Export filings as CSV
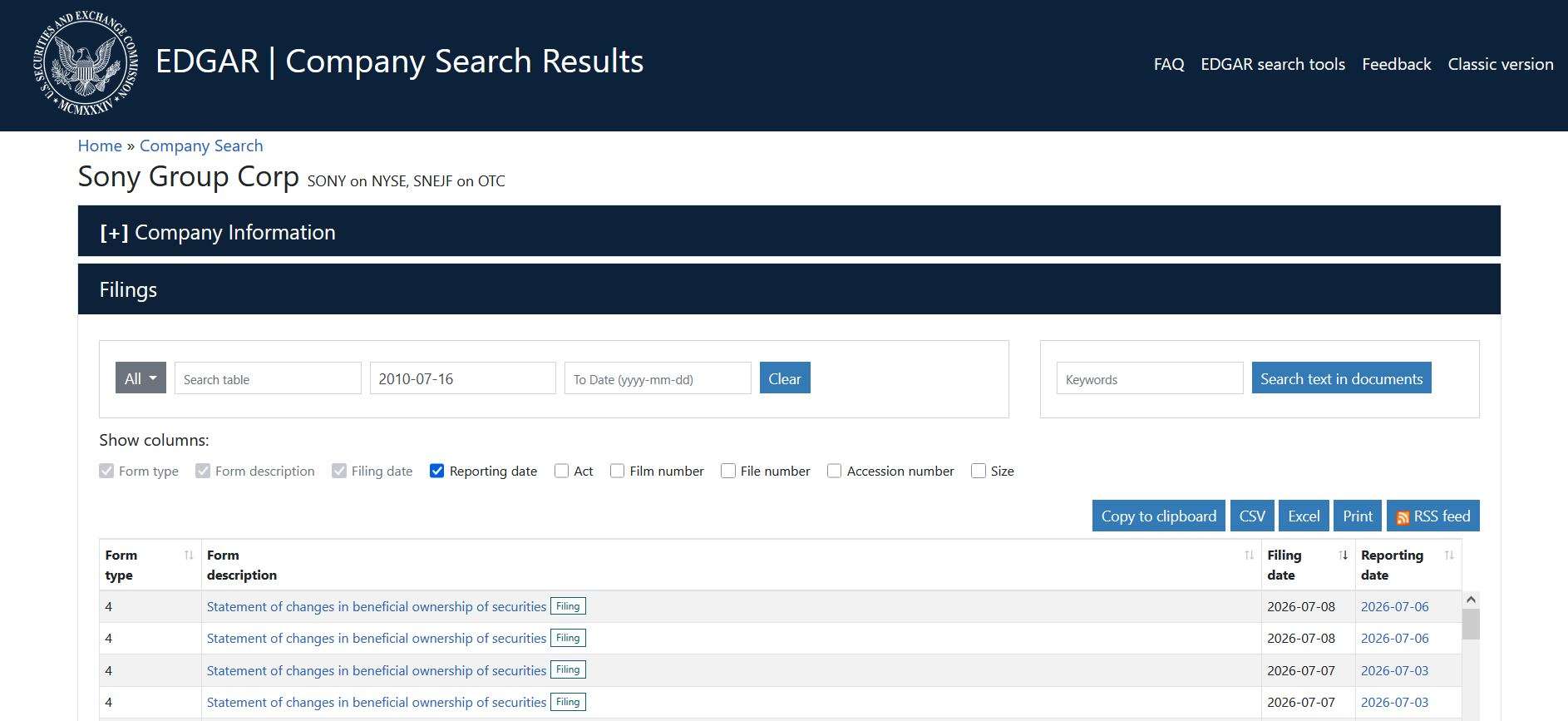This screenshot has width=1568, height=721. pyautogui.click(x=1252, y=516)
